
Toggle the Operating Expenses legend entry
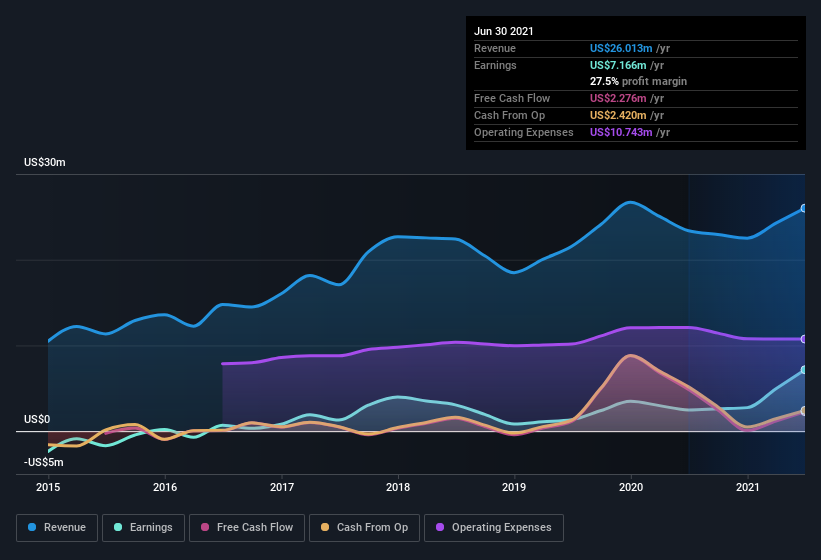[x=494, y=527]
